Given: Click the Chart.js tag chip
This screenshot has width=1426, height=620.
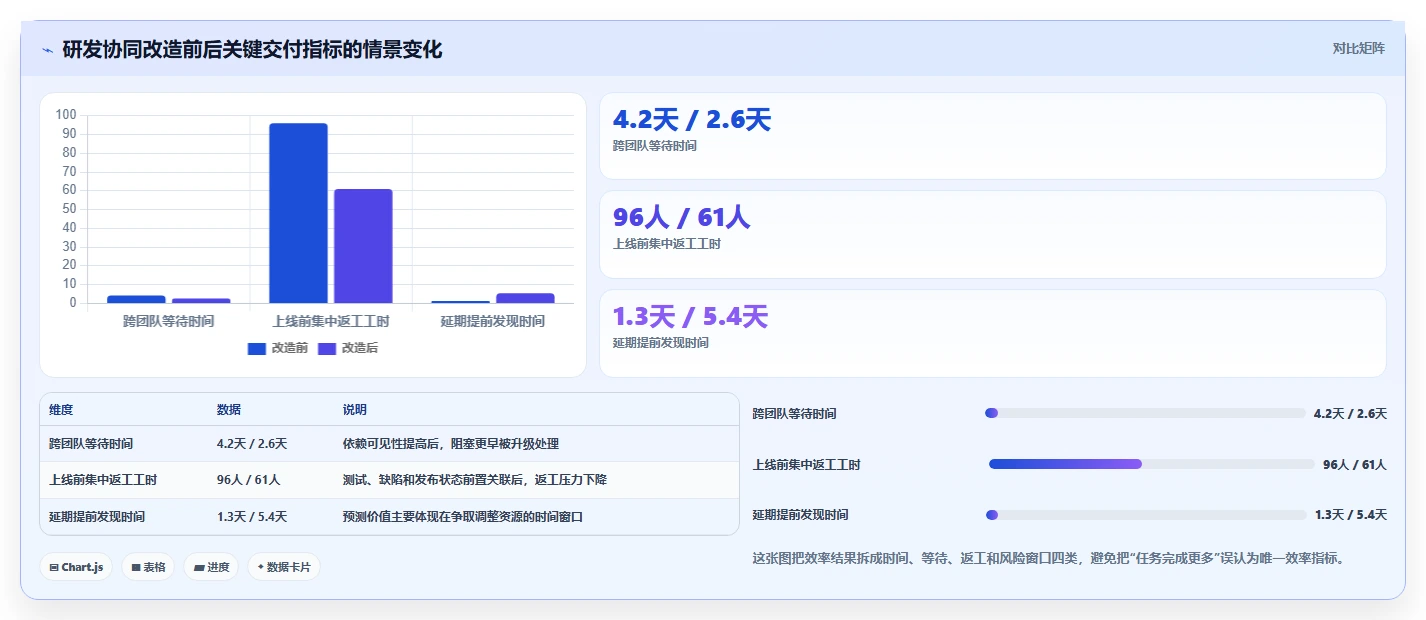Looking at the screenshot, I should pos(76,567).
